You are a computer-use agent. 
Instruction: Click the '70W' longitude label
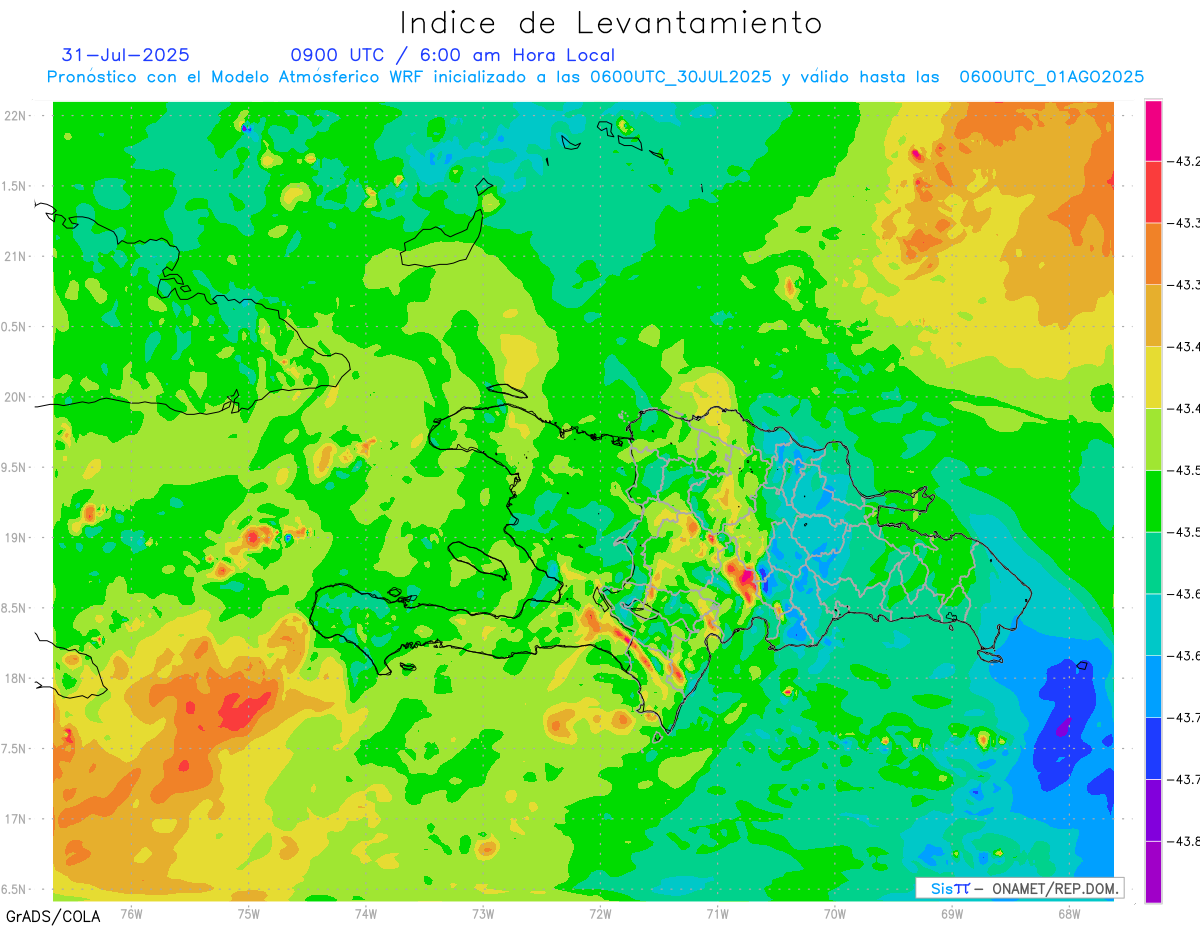[x=834, y=913]
